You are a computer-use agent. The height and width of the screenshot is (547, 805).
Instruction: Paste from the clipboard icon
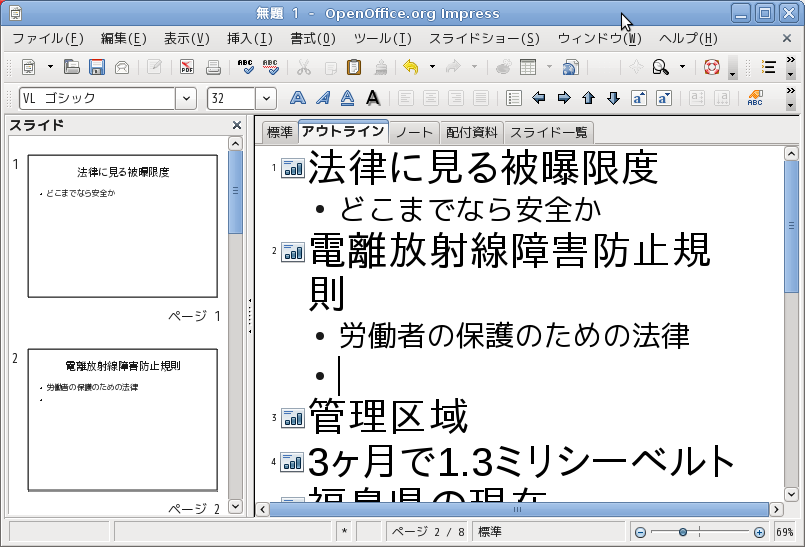354,68
